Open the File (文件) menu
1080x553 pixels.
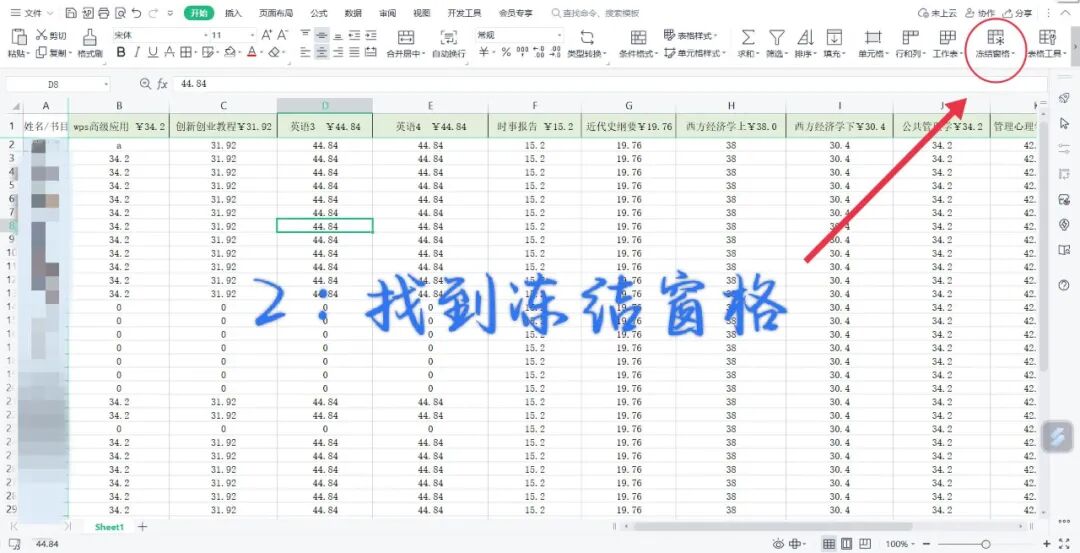[32, 13]
